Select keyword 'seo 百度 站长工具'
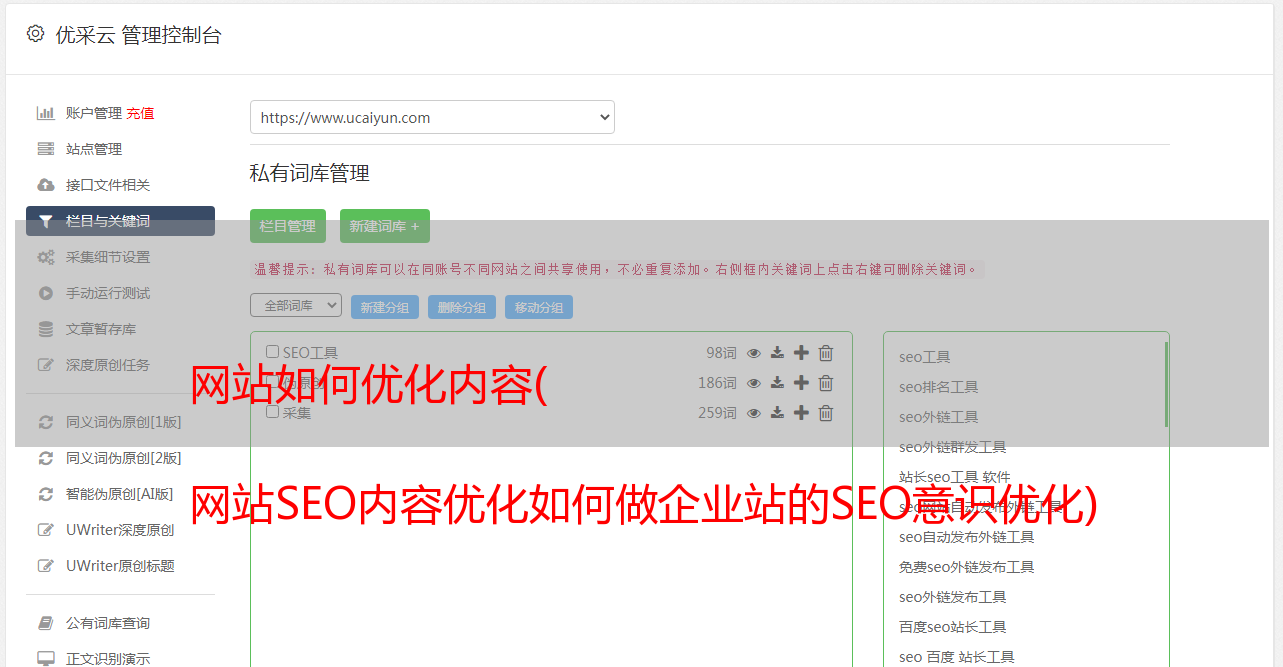This screenshot has width=1283, height=667. pyautogui.click(x=957, y=657)
